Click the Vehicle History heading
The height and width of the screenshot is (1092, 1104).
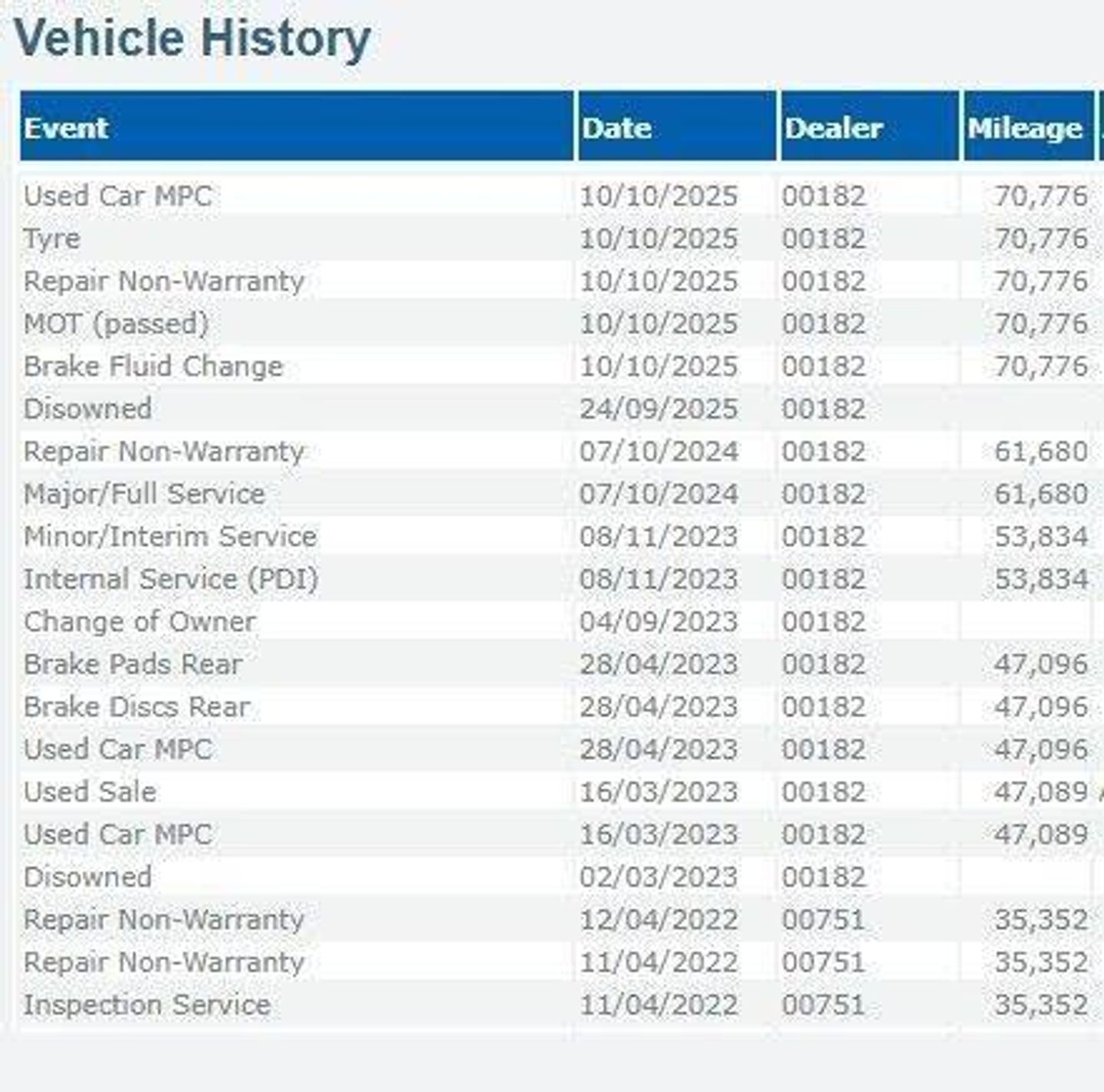(x=192, y=38)
